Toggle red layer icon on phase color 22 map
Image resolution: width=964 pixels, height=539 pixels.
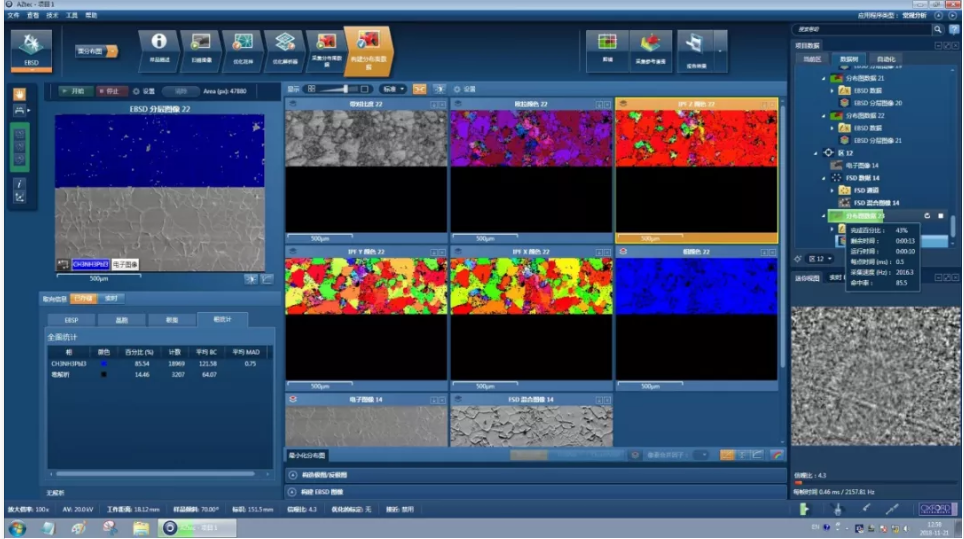point(623,251)
